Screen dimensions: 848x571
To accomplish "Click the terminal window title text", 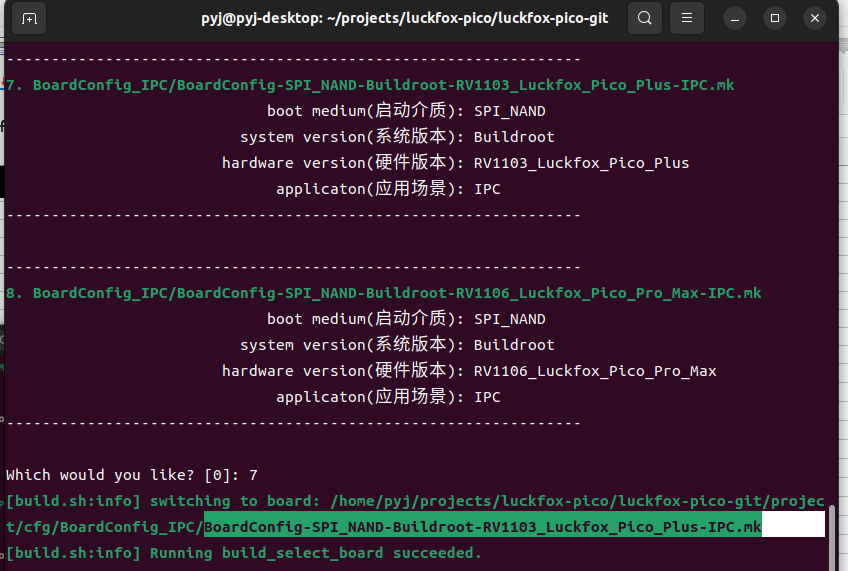I will tap(405, 18).
